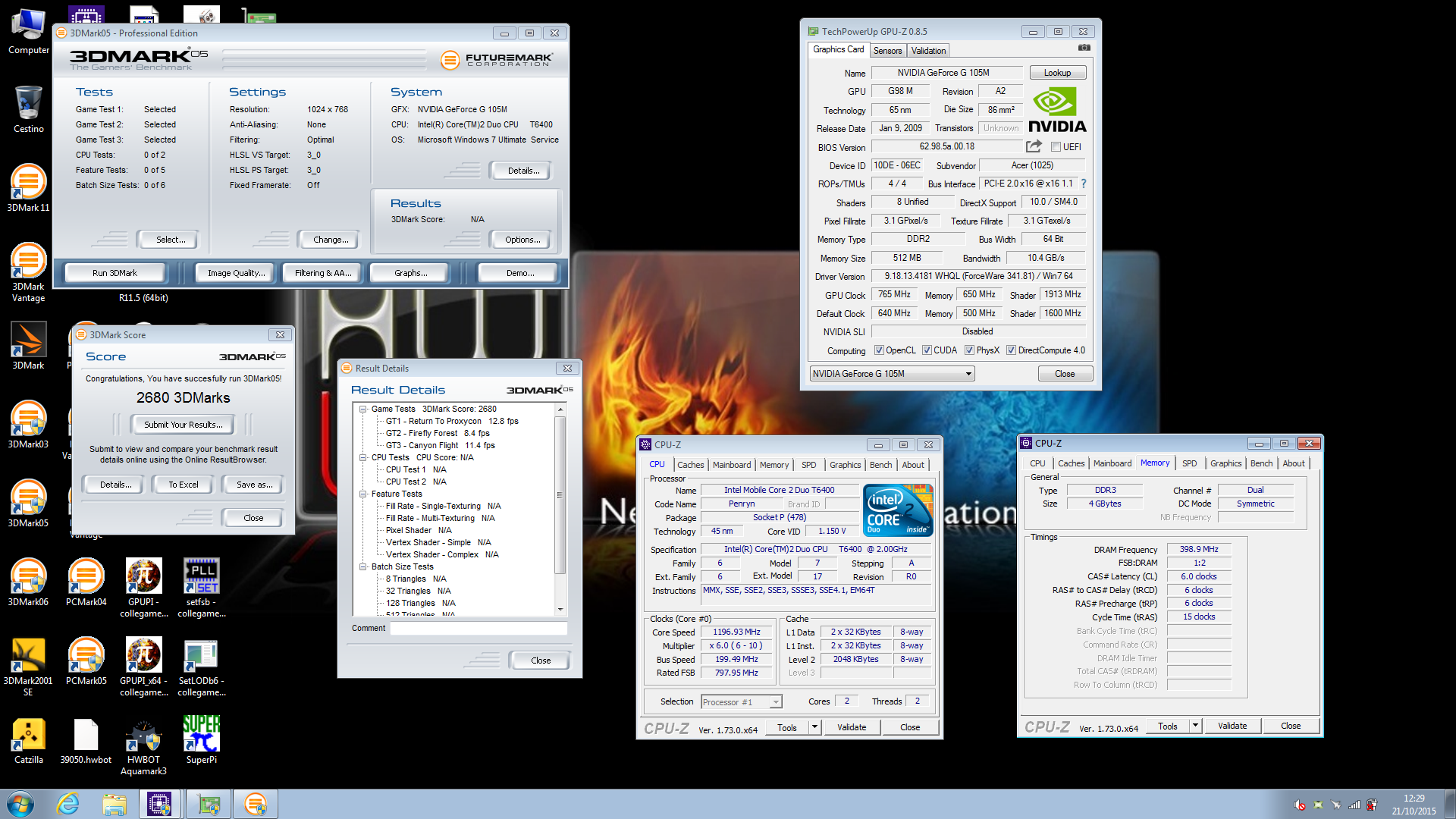
Task: Open the Windows Start menu orb
Action: (x=20, y=804)
